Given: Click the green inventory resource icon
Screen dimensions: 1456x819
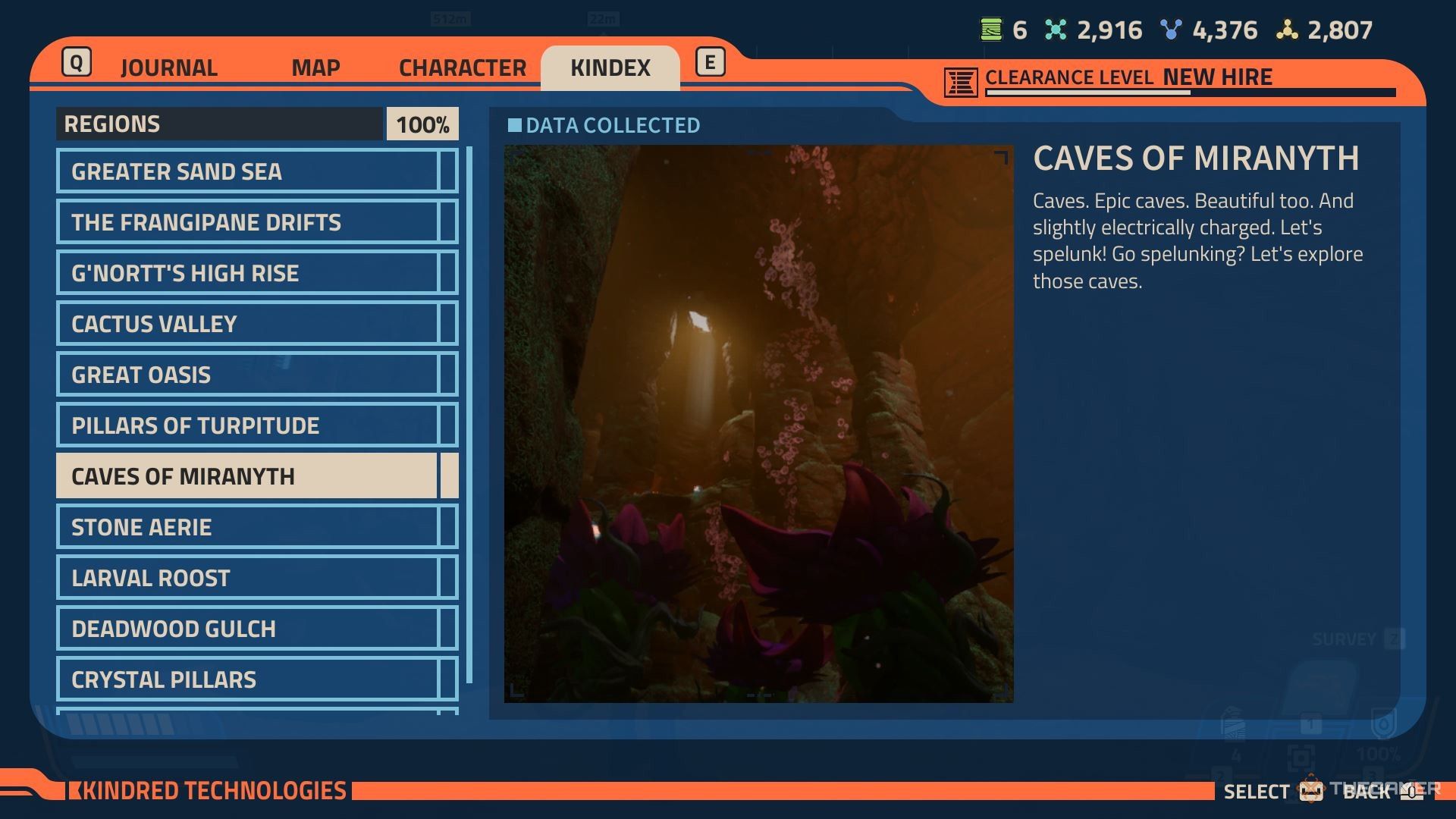Looking at the screenshot, I should pos(990,30).
